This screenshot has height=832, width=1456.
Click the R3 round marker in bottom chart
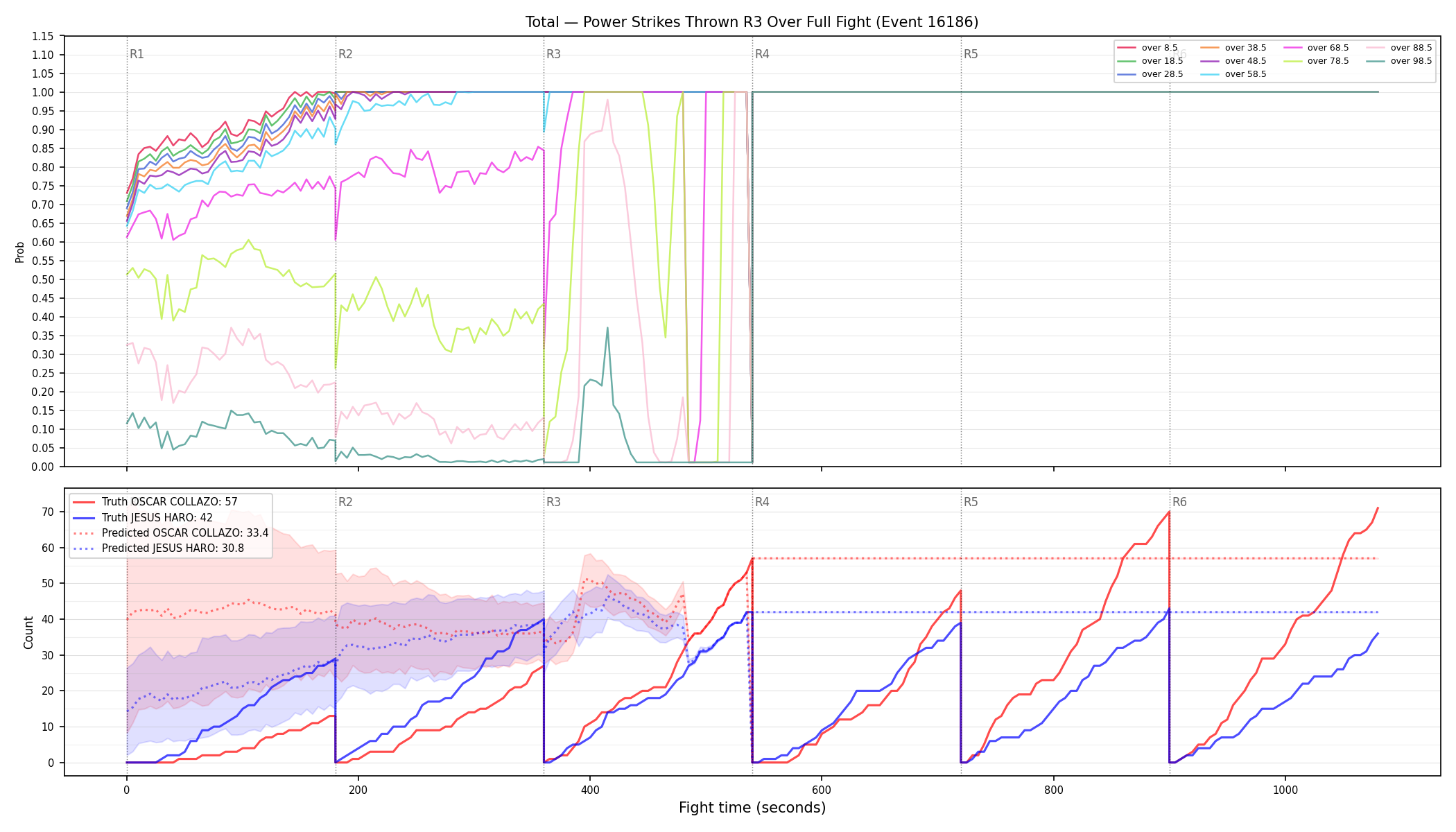point(553,502)
